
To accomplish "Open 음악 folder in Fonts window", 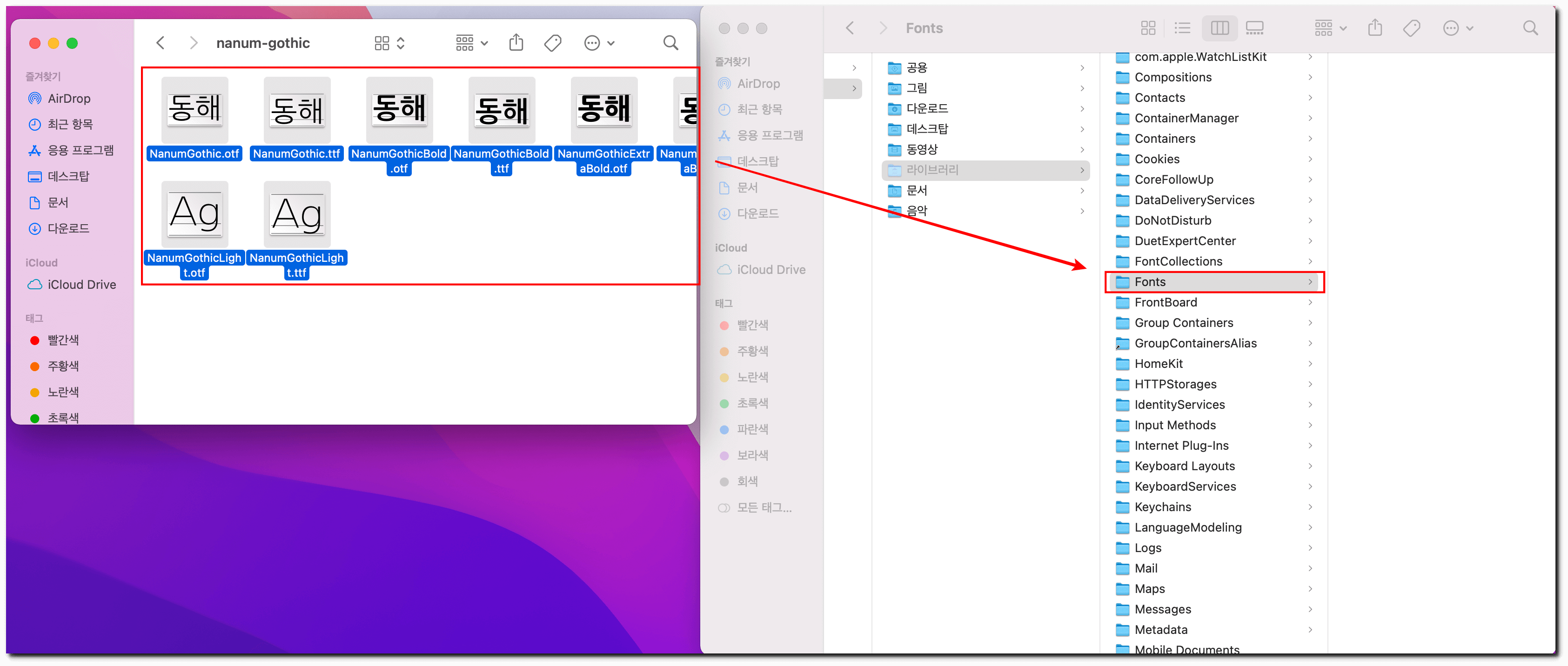I will click(x=985, y=211).
